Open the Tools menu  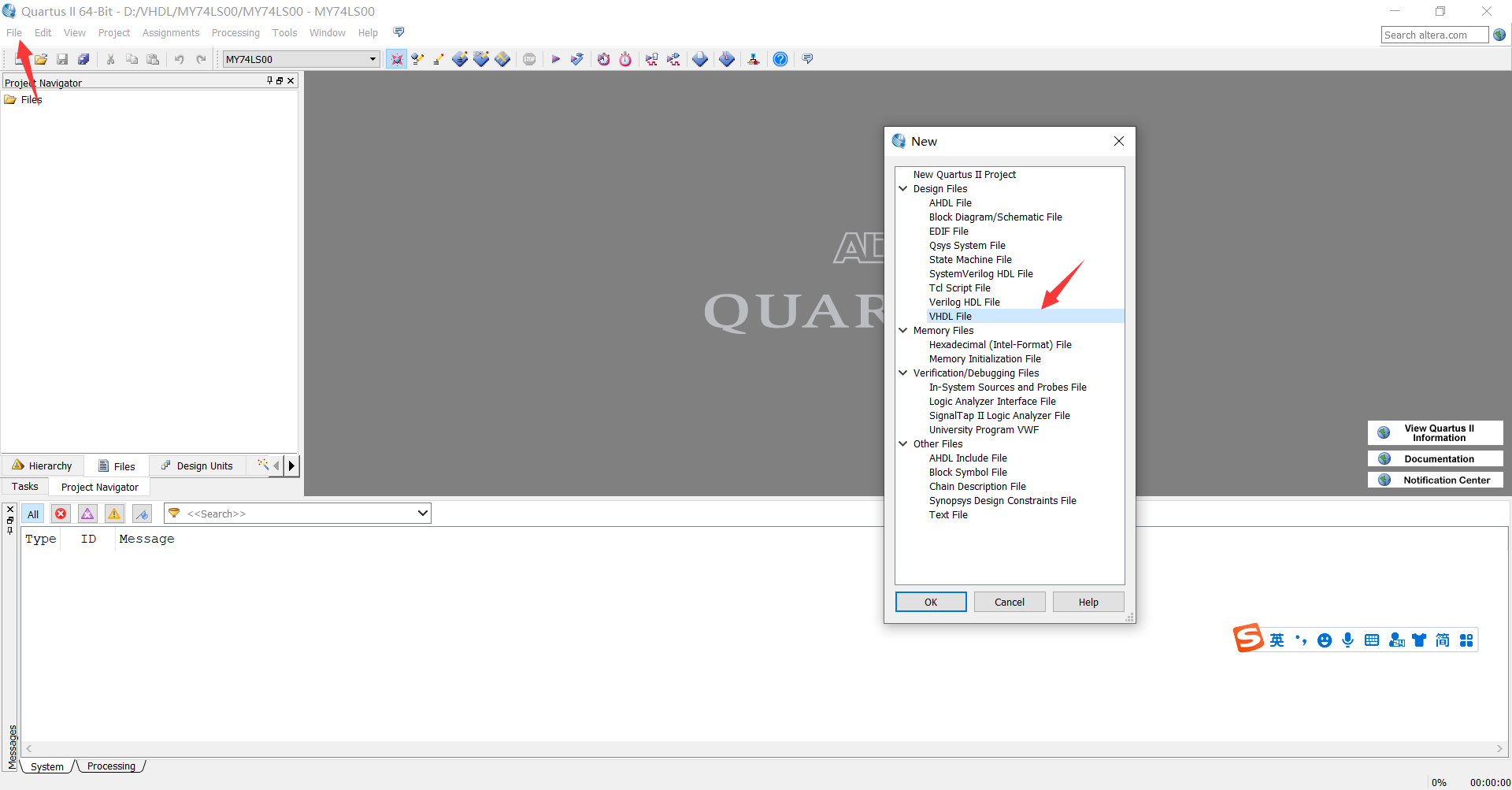point(285,32)
